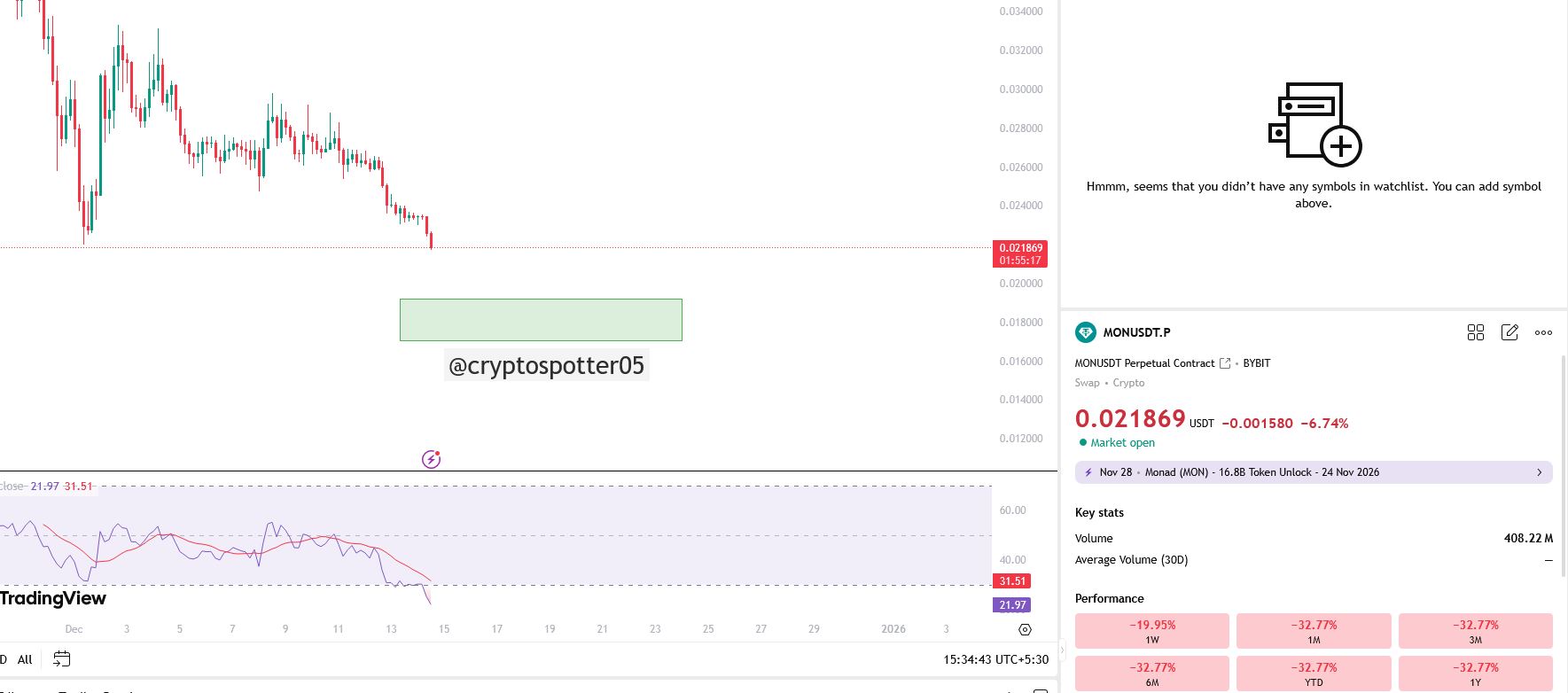Click the Swap category text
Screen dimensions: 1568x693
[1087, 383]
